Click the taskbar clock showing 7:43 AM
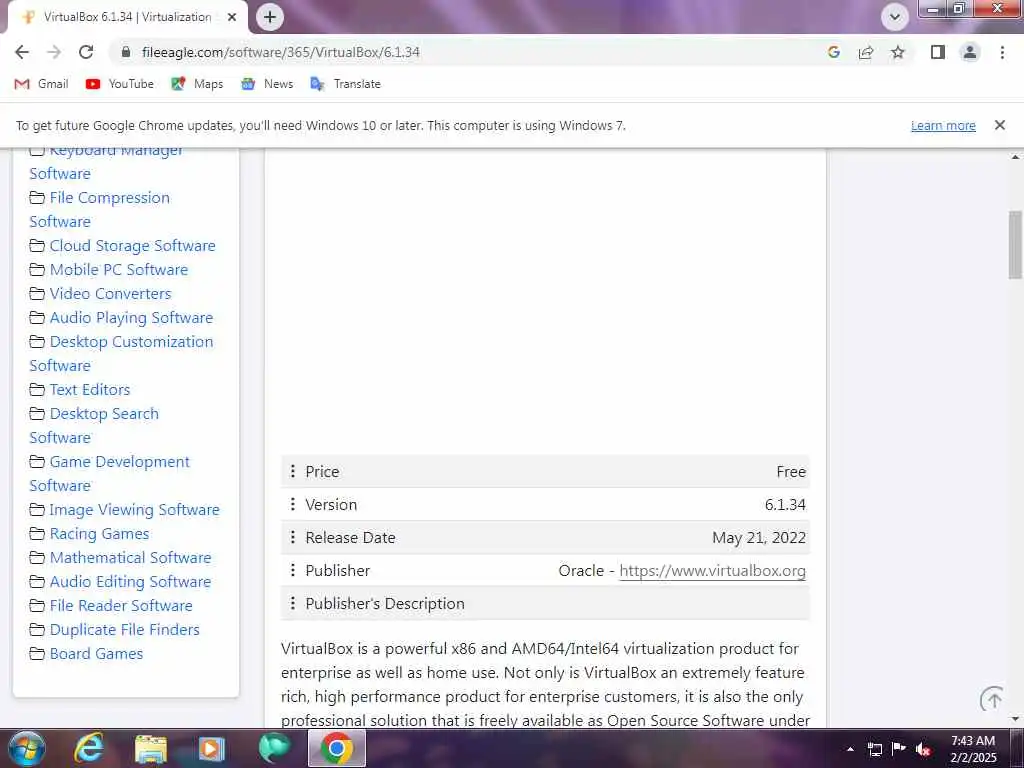The image size is (1024, 768). 973,749
